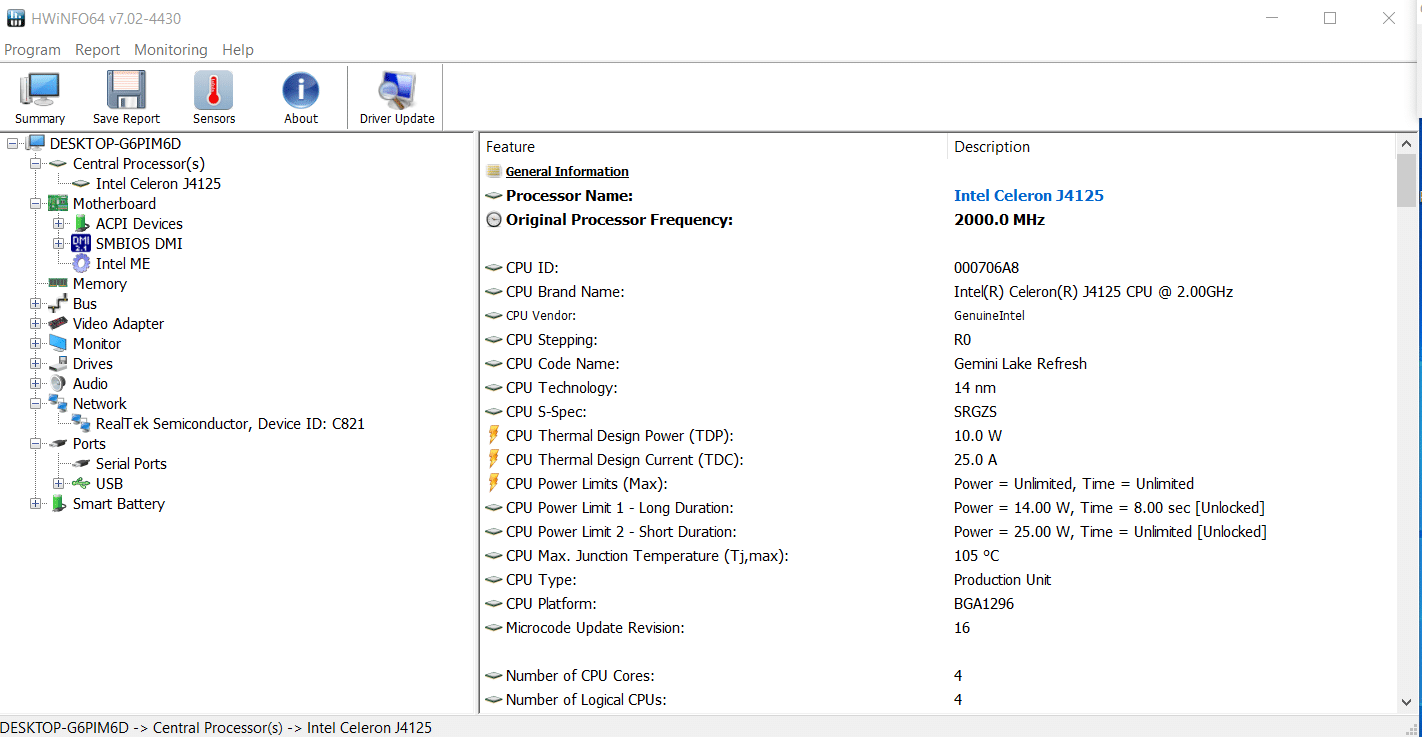Viewport: 1422px width, 737px height.
Task: Click the Smart Battery icon
Action: [x=59, y=503]
